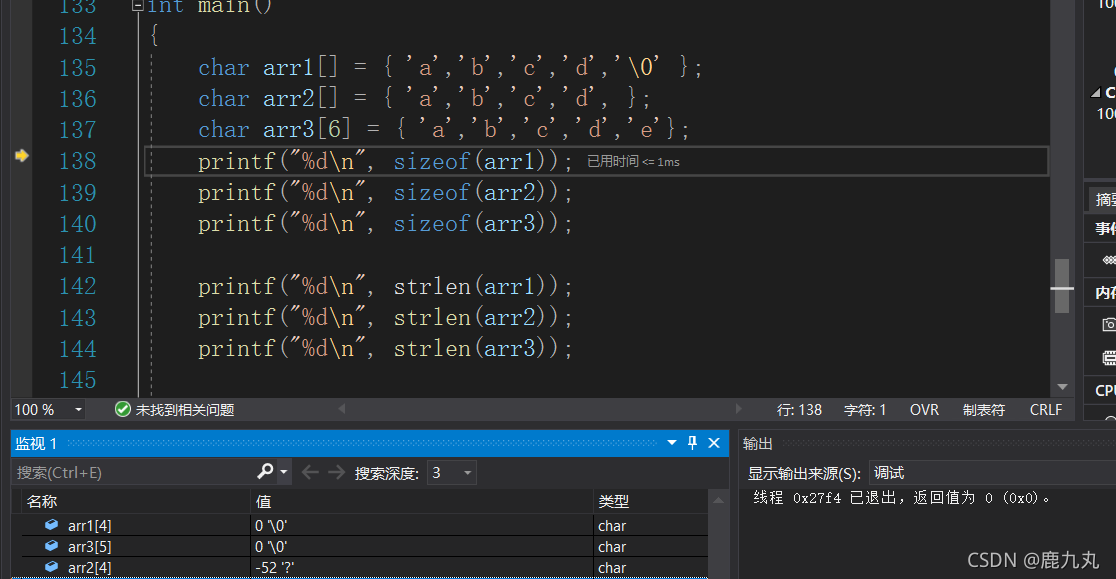Click the Watch search input field

click(x=135, y=472)
